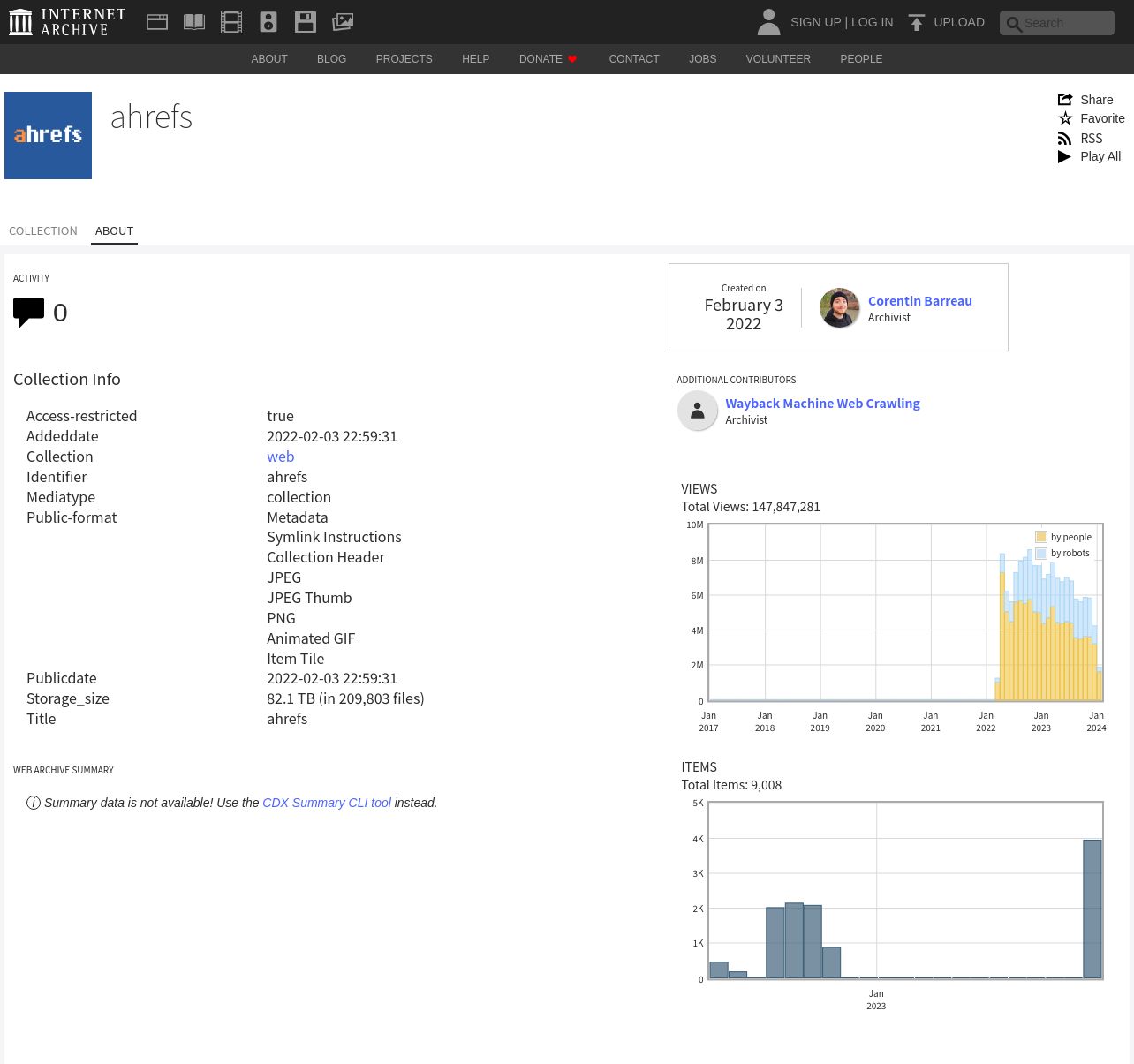
Task: Click the Upload arrow icon
Action: click(x=917, y=22)
